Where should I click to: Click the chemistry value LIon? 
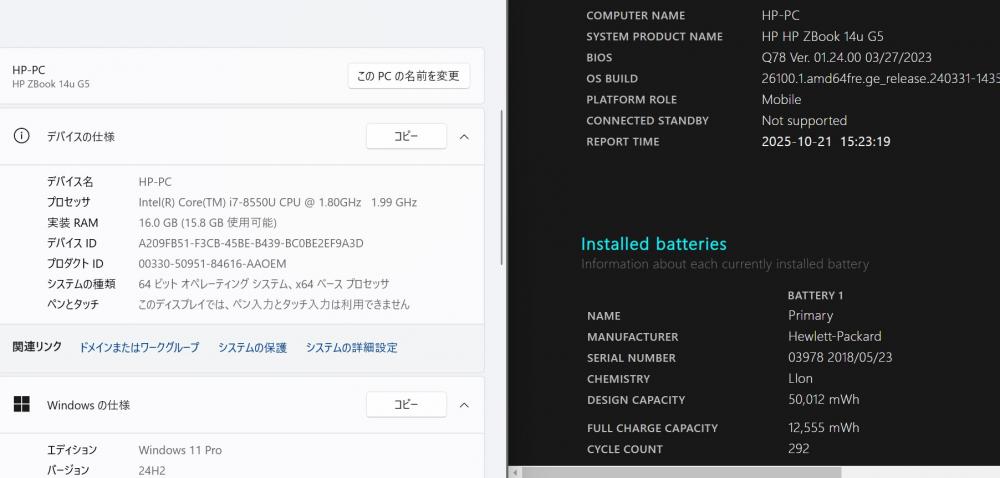[x=800, y=379]
